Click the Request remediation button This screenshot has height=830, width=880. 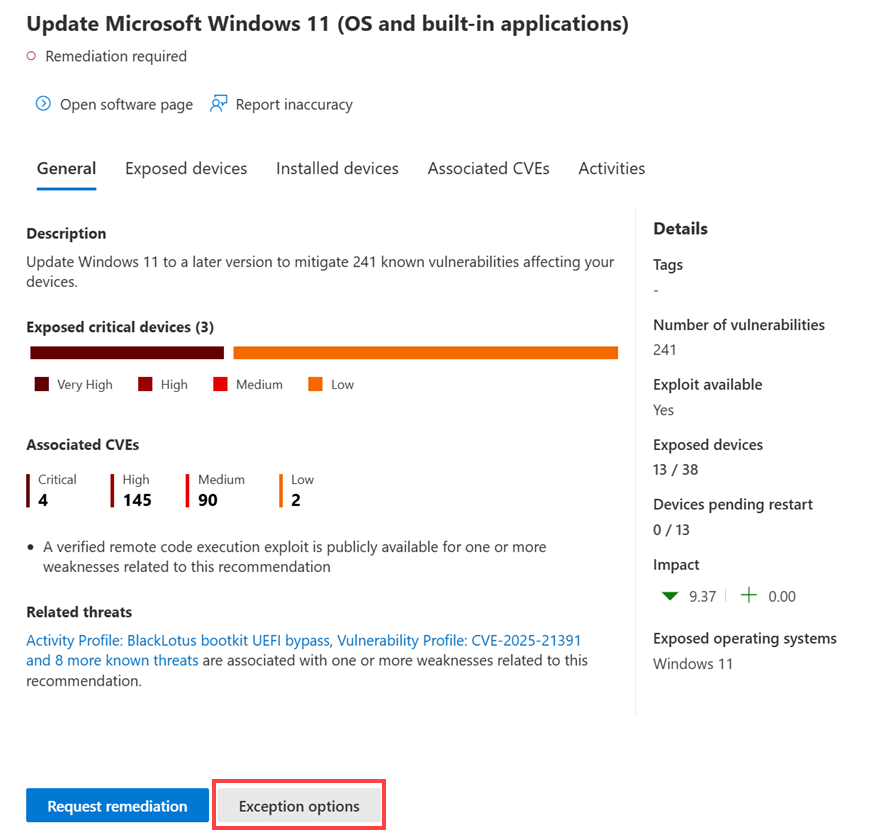click(x=117, y=806)
